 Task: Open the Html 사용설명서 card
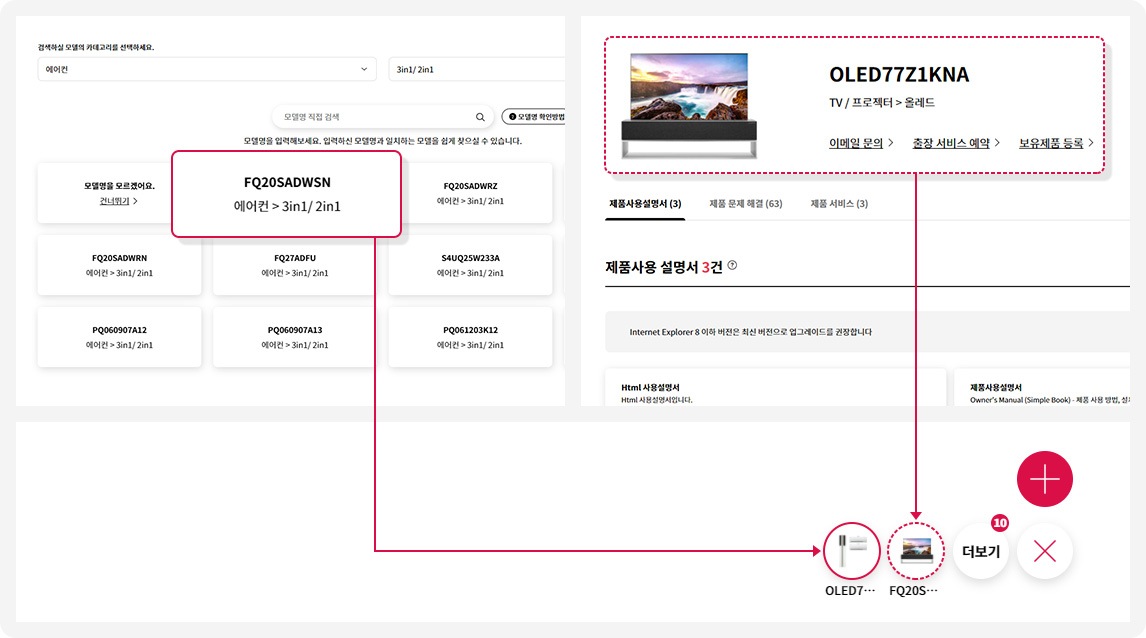click(775, 388)
